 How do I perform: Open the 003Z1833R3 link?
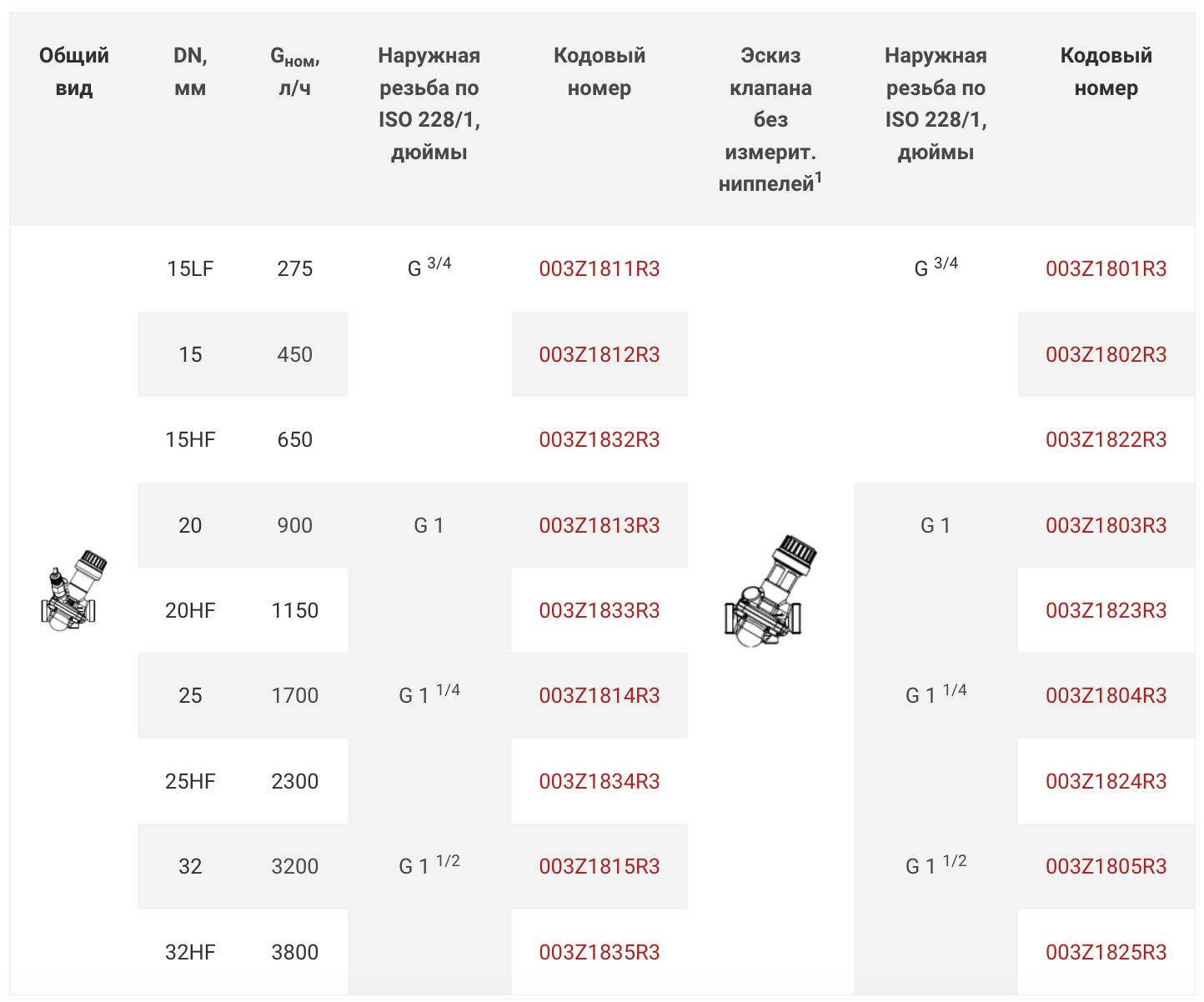[599, 611]
